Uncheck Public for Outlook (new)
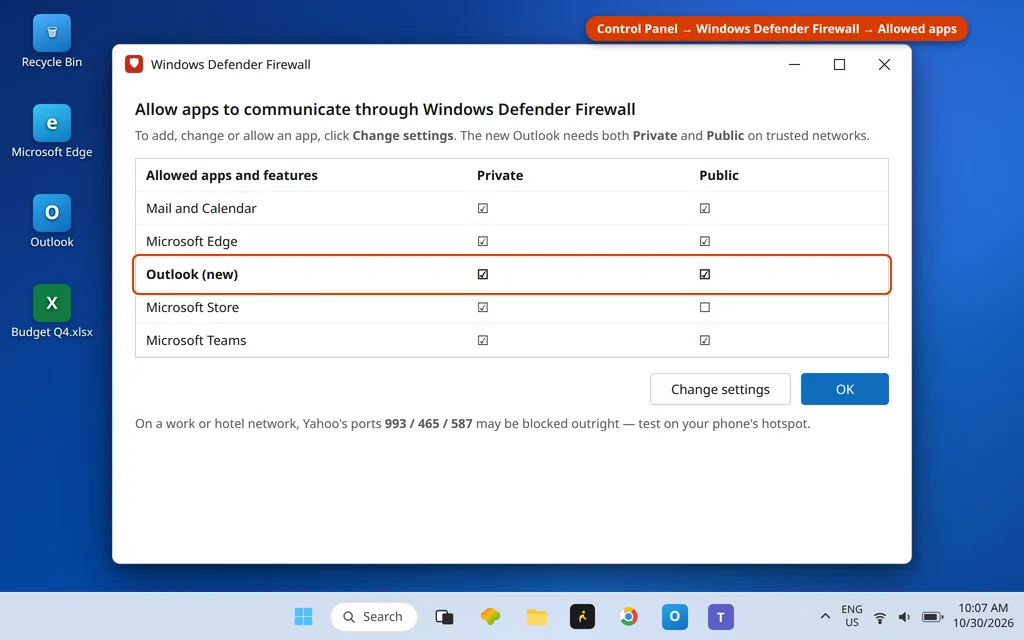Viewport: 1024px width, 640px height. click(x=705, y=274)
